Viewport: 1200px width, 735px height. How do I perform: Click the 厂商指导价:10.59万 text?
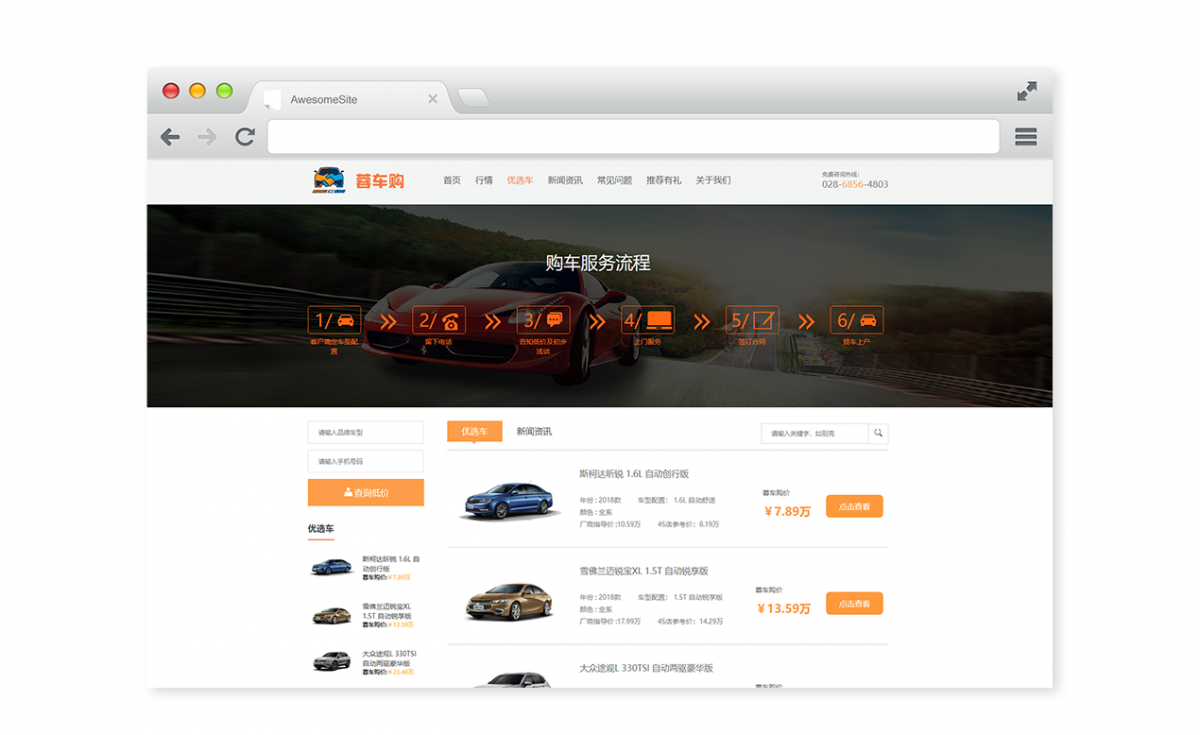click(x=609, y=524)
